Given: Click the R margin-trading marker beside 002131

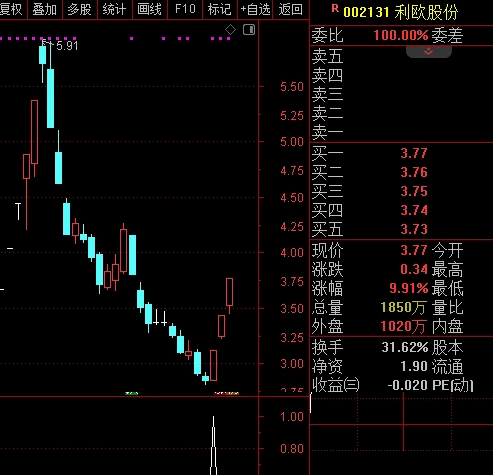Looking at the screenshot, I should tap(335, 9).
